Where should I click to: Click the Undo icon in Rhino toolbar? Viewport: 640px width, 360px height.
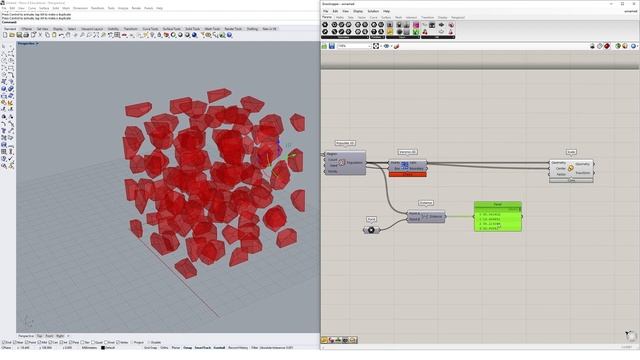pyautogui.click(x=61, y=35)
